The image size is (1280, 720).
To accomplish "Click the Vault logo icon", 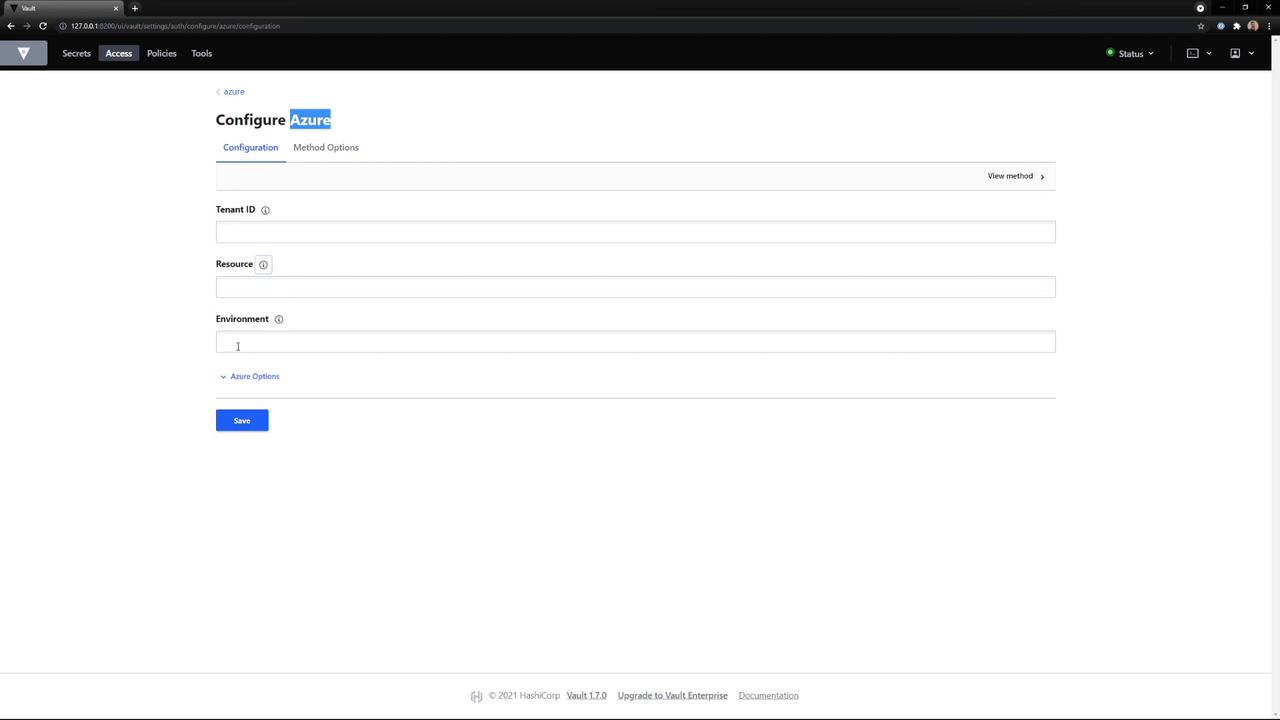I will (24, 53).
